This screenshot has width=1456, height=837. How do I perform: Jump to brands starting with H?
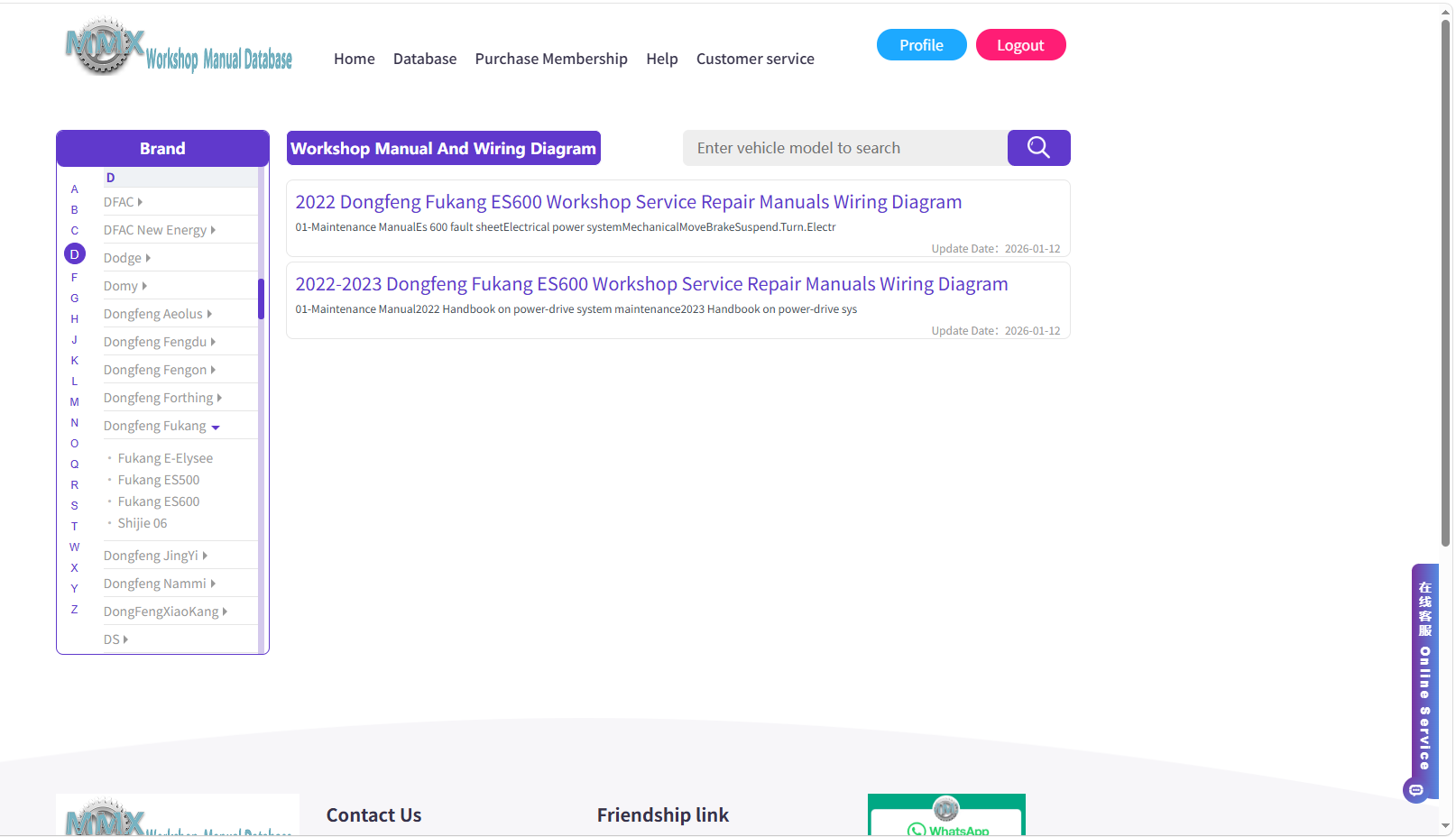pyautogui.click(x=75, y=319)
